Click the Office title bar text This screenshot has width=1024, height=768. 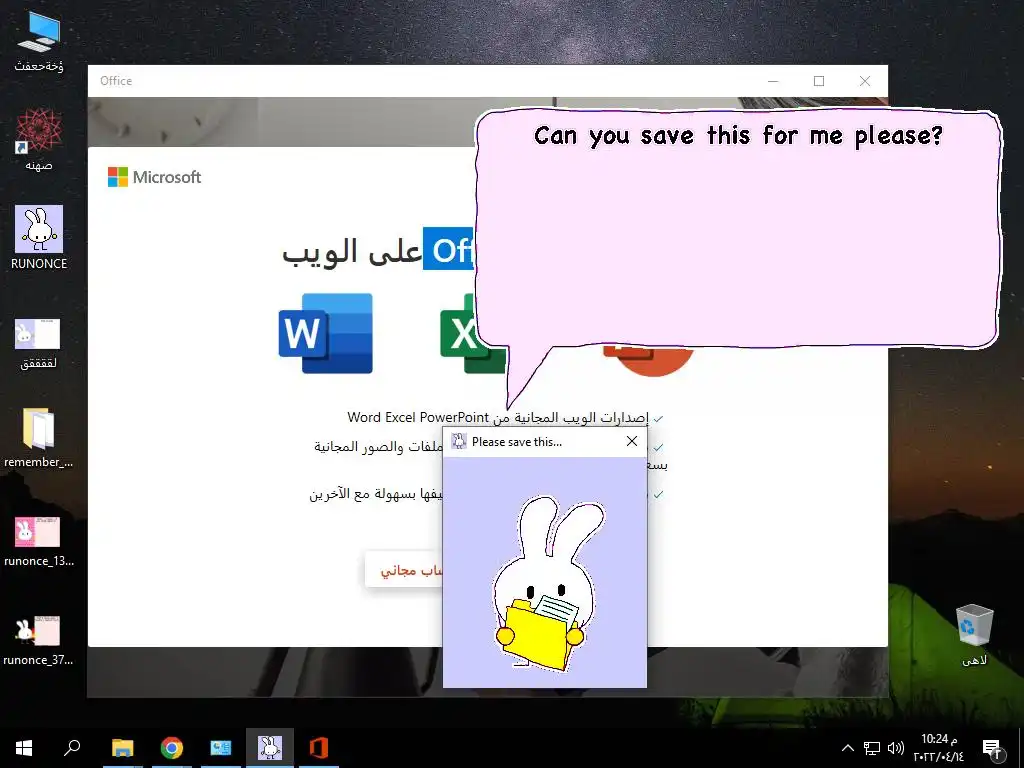click(x=116, y=81)
